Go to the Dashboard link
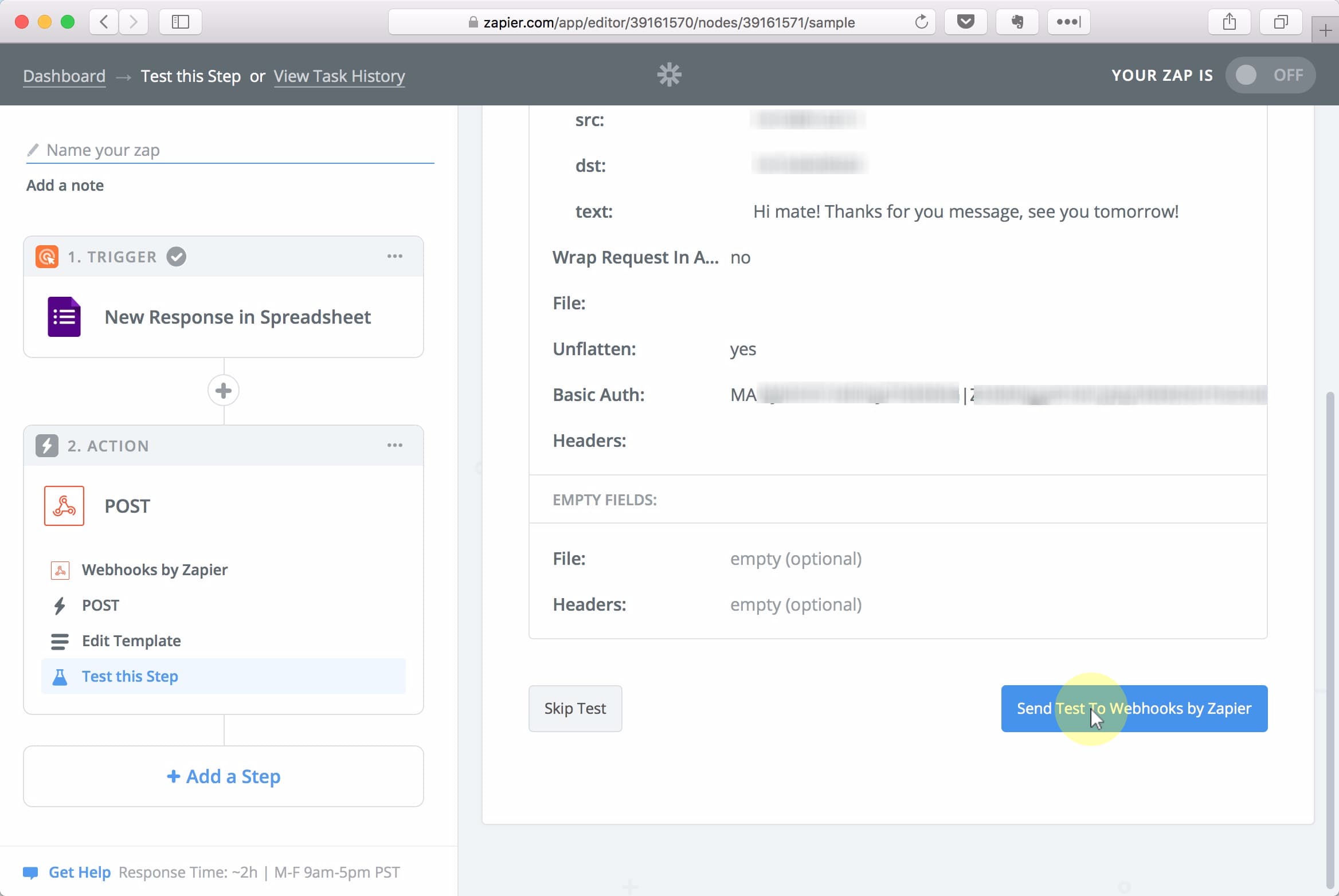The height and width of the screenshot is (896, 1339). 64,76
